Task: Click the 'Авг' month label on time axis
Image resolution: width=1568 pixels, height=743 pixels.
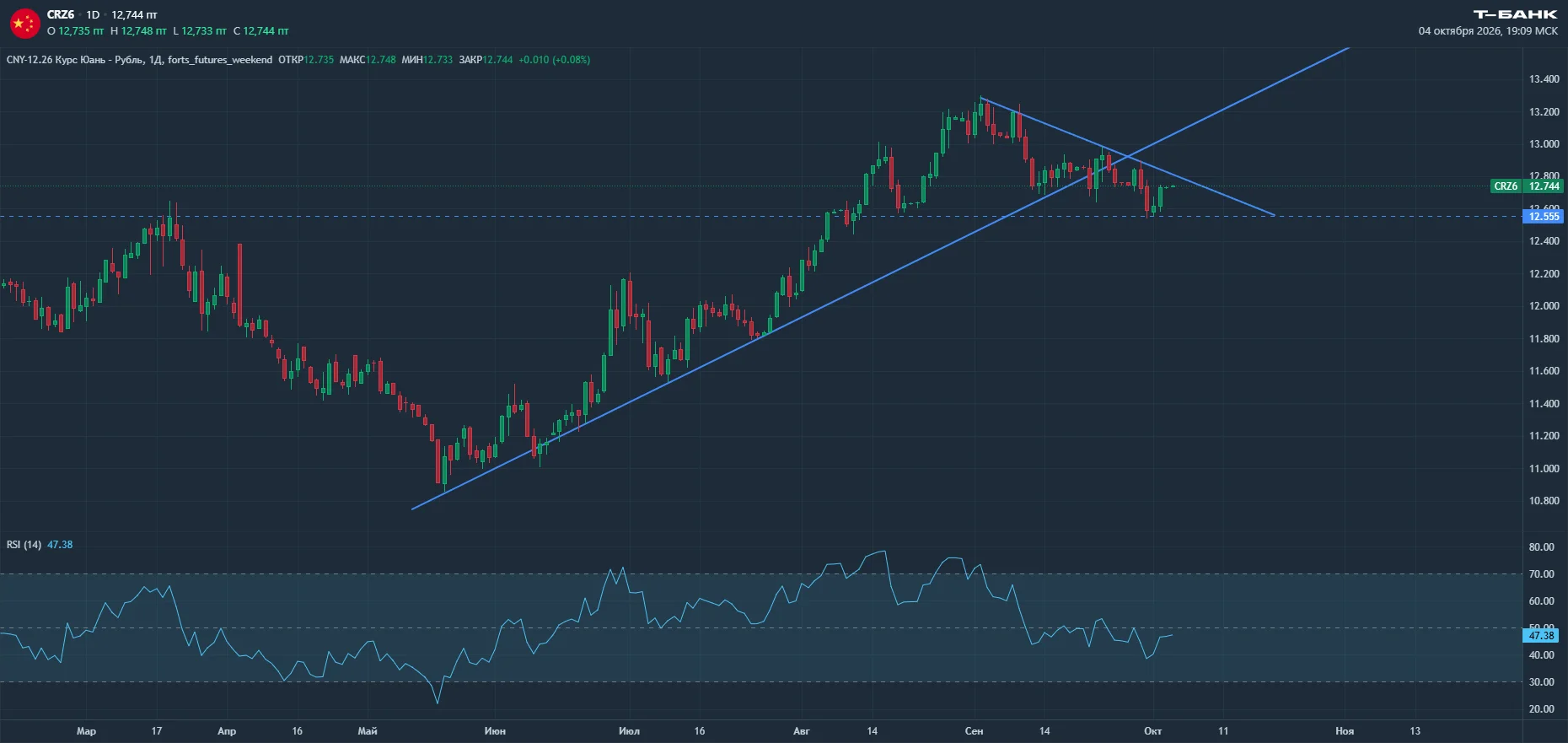Action: [801, 731]
